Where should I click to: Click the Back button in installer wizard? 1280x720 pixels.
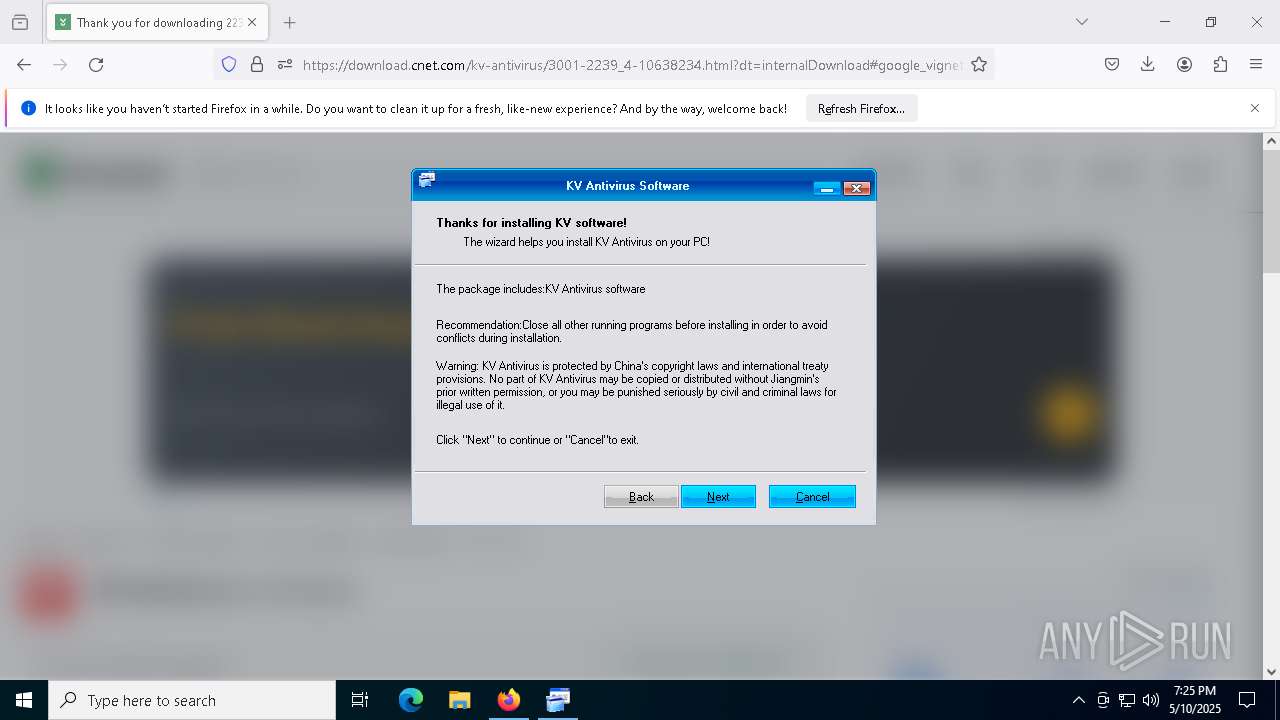click(641, 497)
